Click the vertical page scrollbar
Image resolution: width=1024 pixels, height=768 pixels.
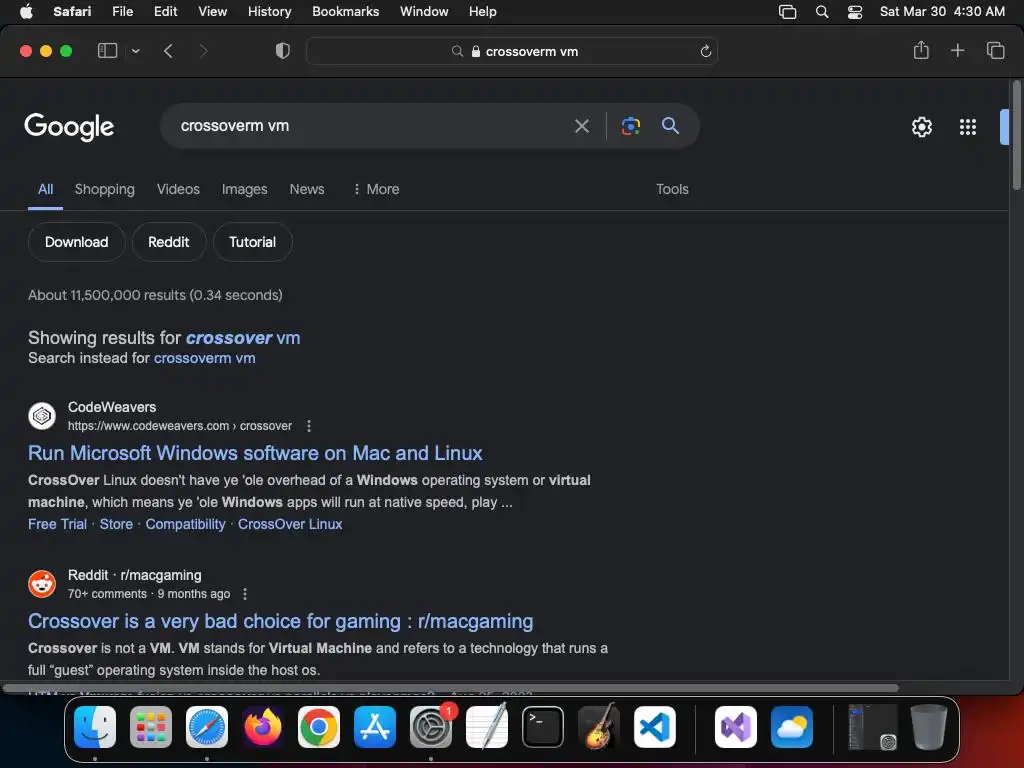point(1016,135)
